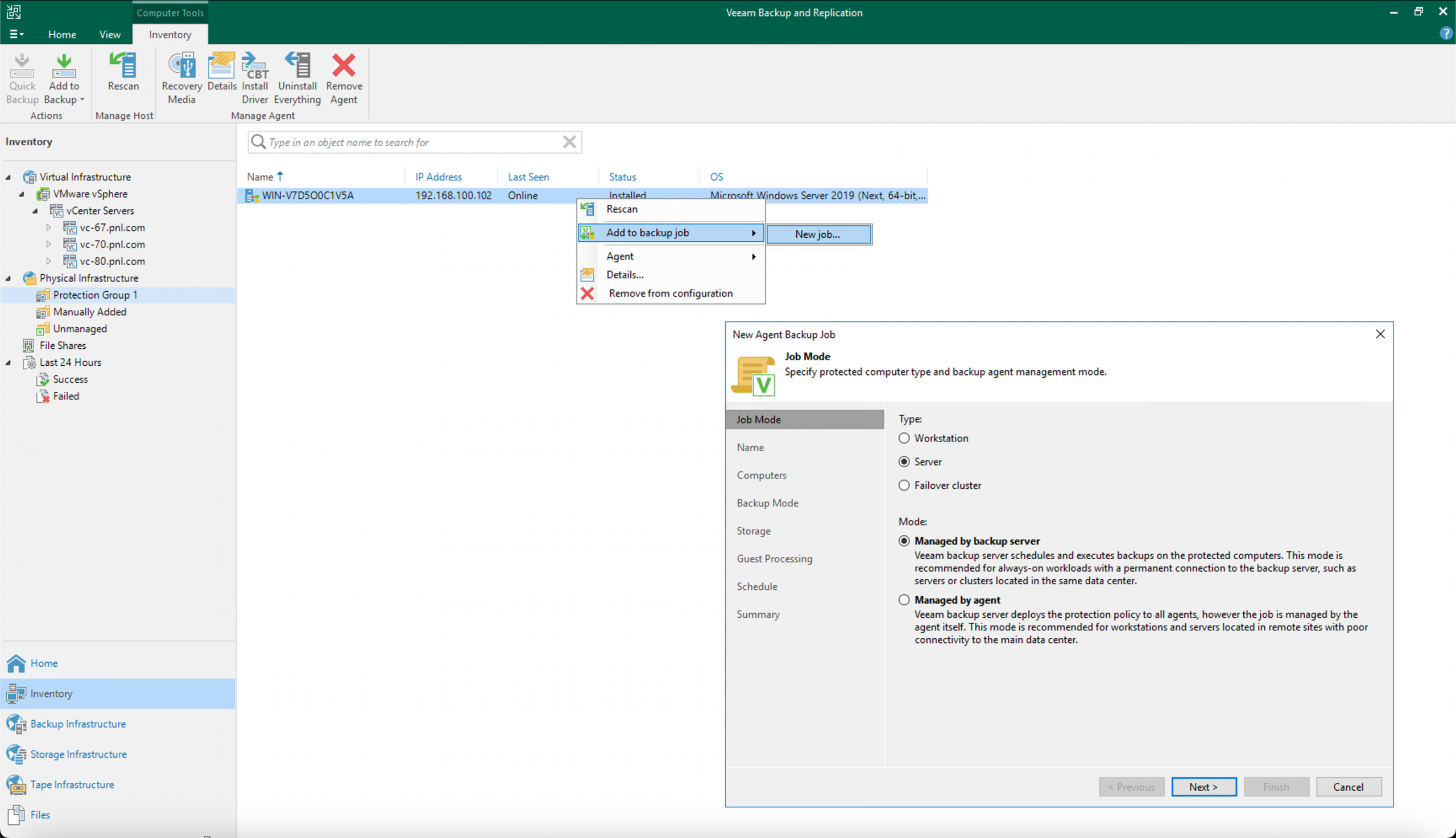
Task: Open Recovery Media tool in ribbon
Action: tap(182, 78)
